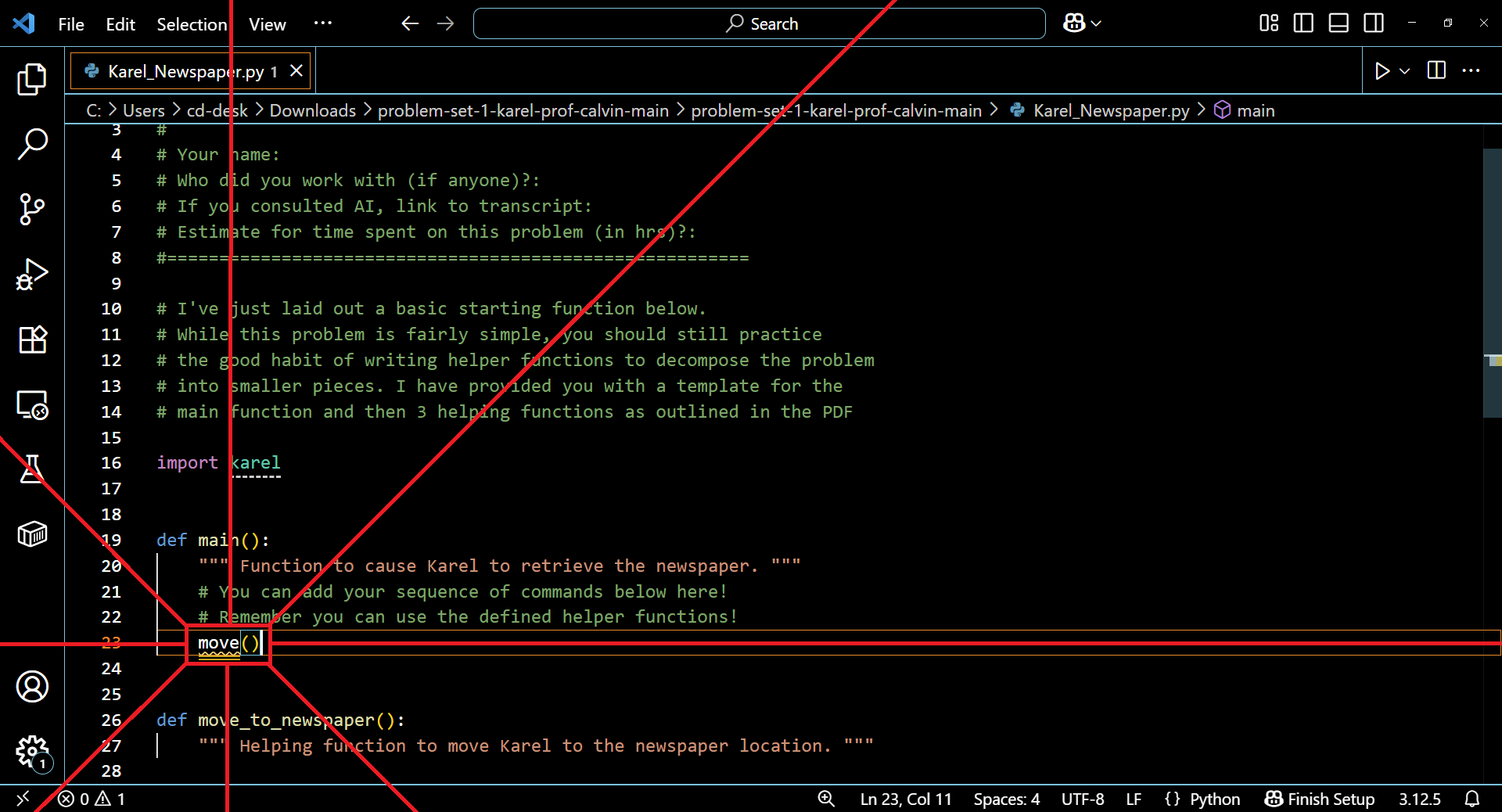Open the Extensions marketplace view
Screen dimensions: 1502x812
[32, 340]
